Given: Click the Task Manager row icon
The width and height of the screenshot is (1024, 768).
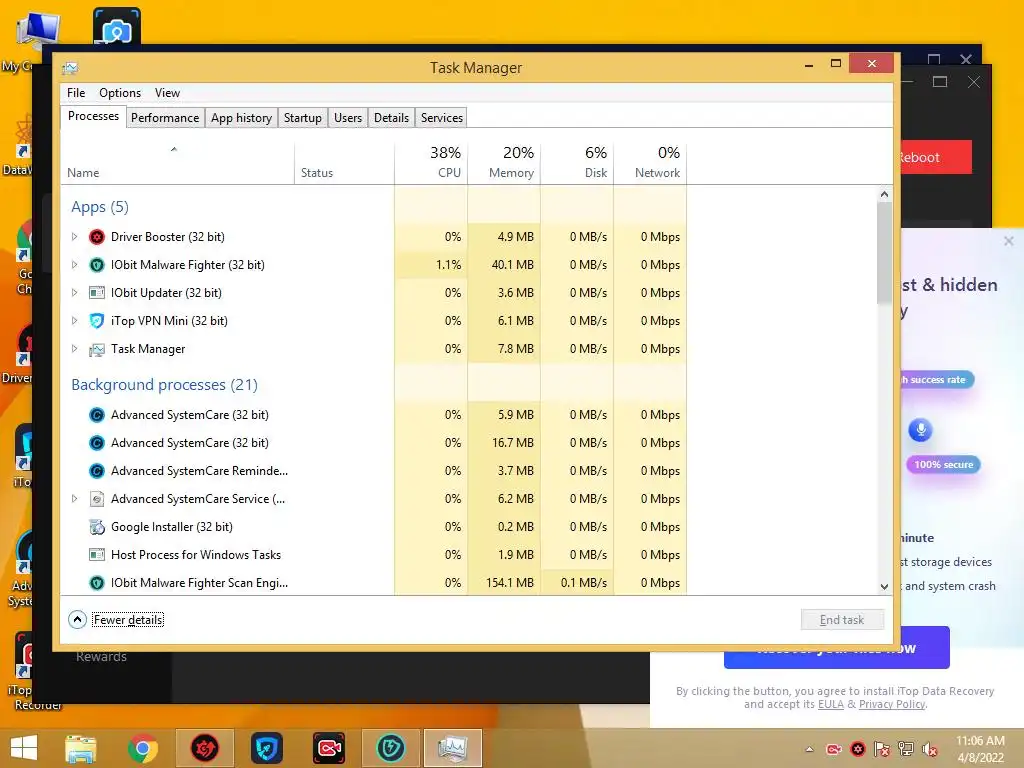Looking at the screenshot, I should click(x=97, y=349).
